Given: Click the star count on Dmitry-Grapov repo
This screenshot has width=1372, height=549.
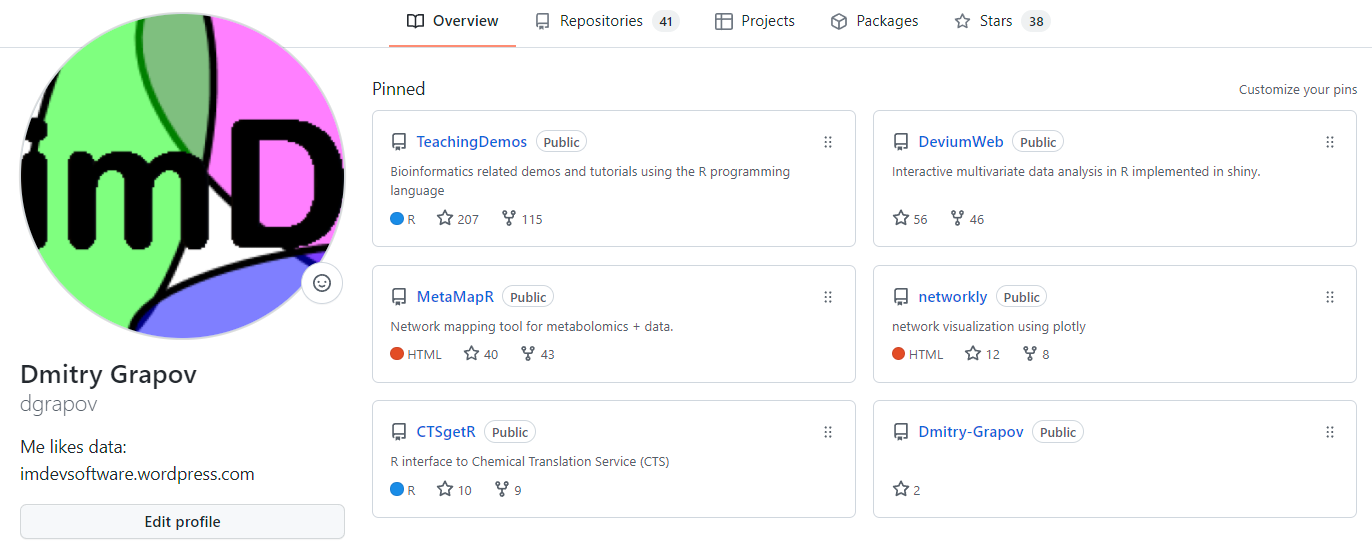Looking at the screenshot, I should point(906,490).
